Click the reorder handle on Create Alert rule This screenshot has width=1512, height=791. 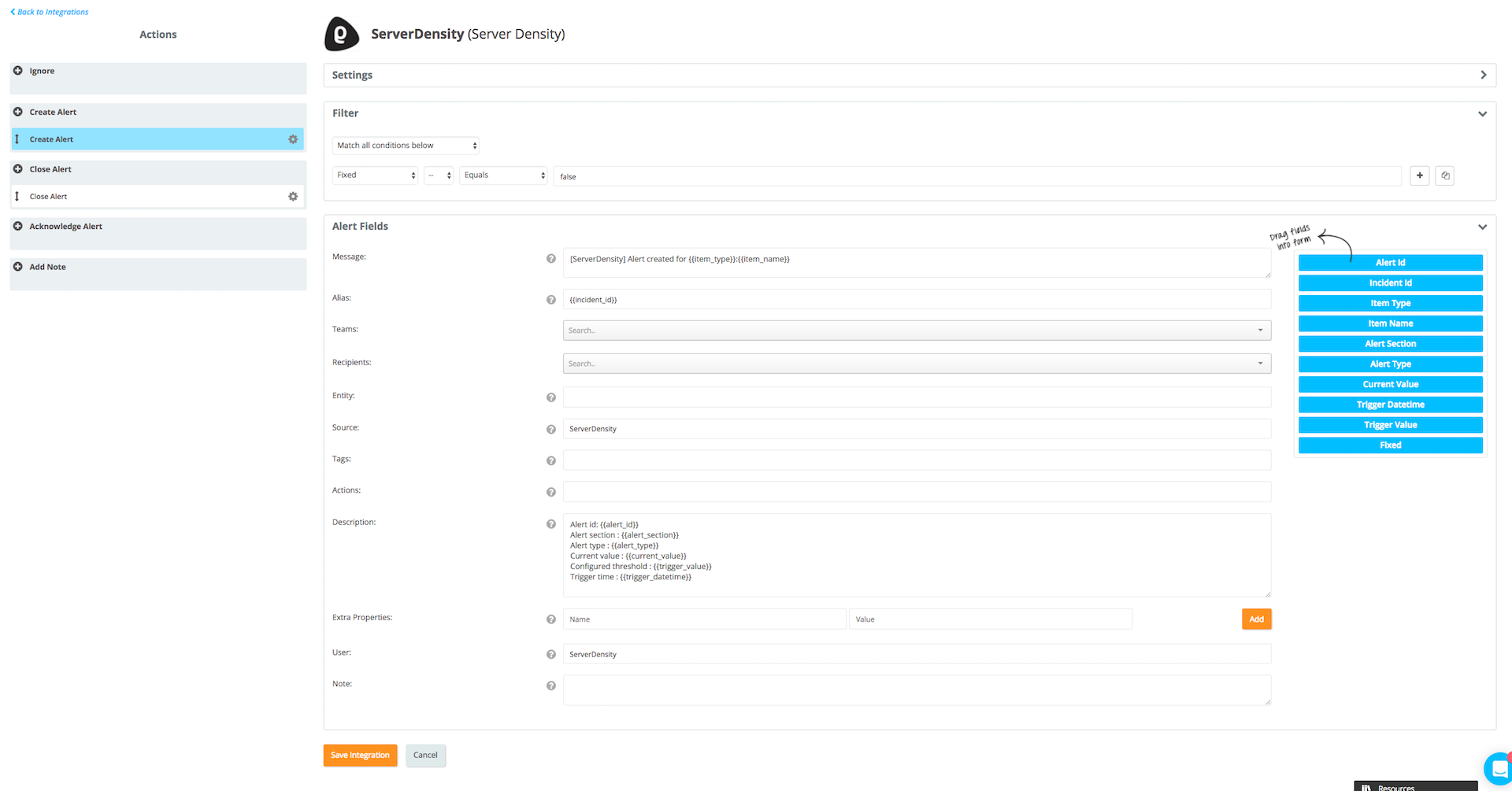point(17,139)
